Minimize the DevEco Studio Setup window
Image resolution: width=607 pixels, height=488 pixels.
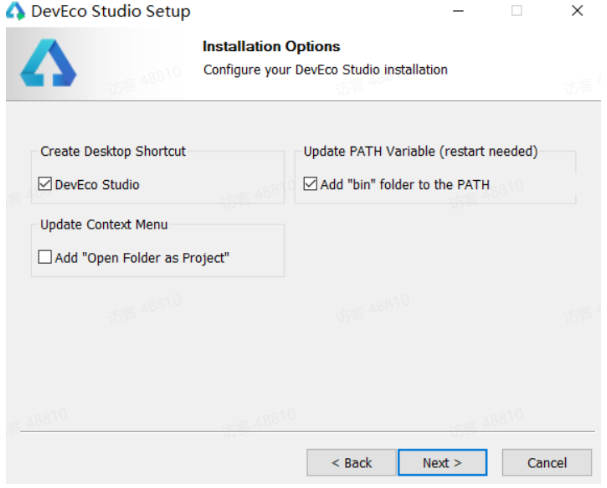coord(458,12)
